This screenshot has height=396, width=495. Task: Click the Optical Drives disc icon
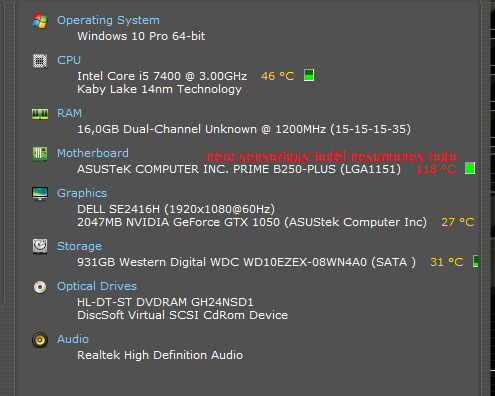40,287
